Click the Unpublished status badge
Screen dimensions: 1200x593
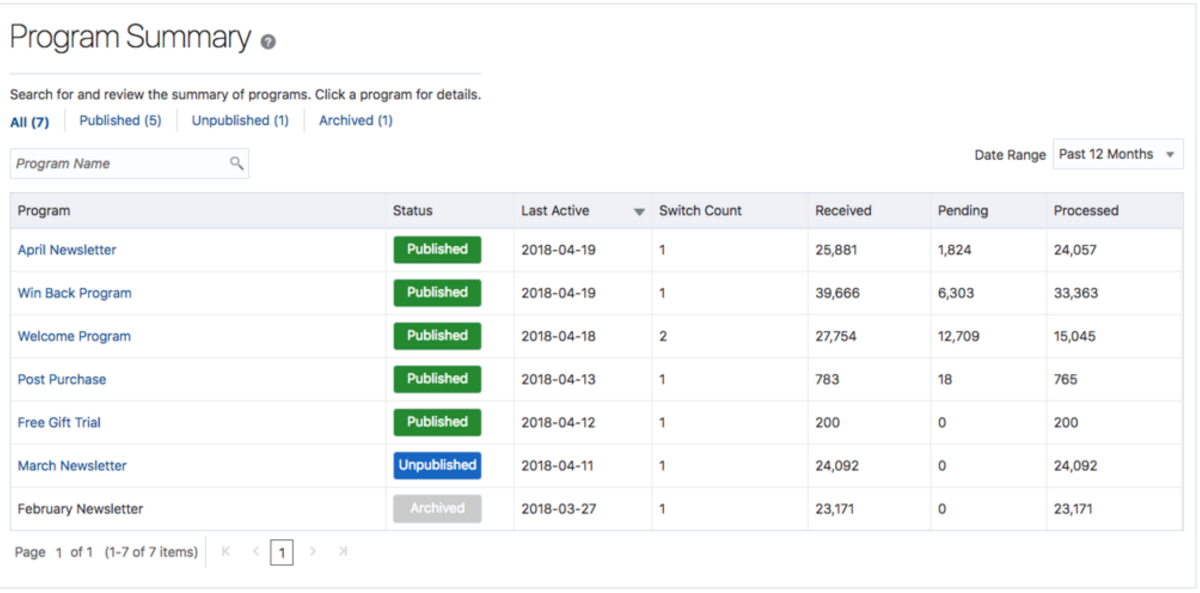click(x=437, y=465)
